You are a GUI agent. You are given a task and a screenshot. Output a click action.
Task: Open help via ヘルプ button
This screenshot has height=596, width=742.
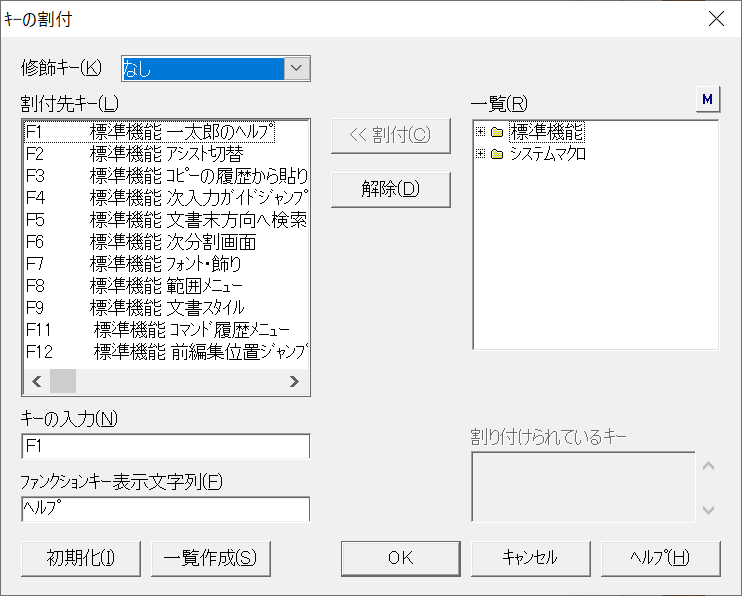[x=660, y=558]
